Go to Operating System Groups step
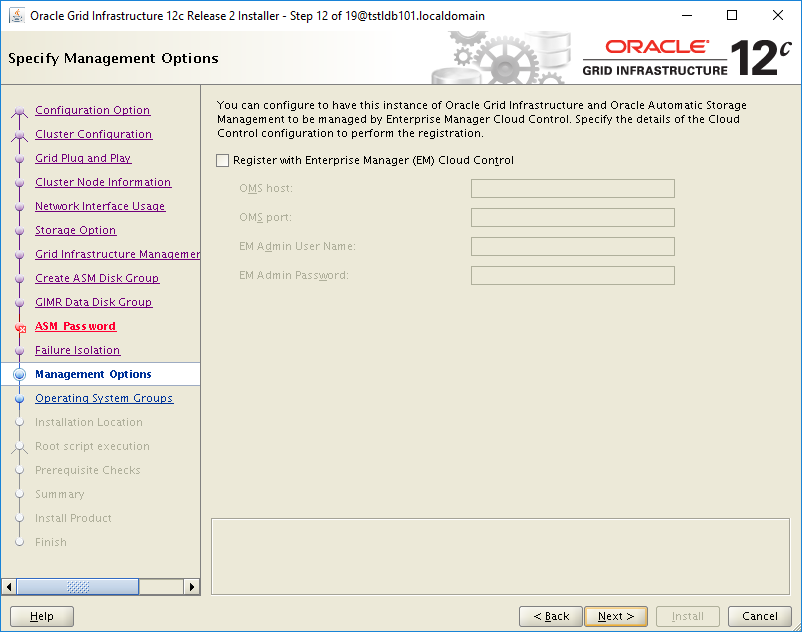This screenshot has height=632, width=802. pyautogui.click(x=104, y=398)
